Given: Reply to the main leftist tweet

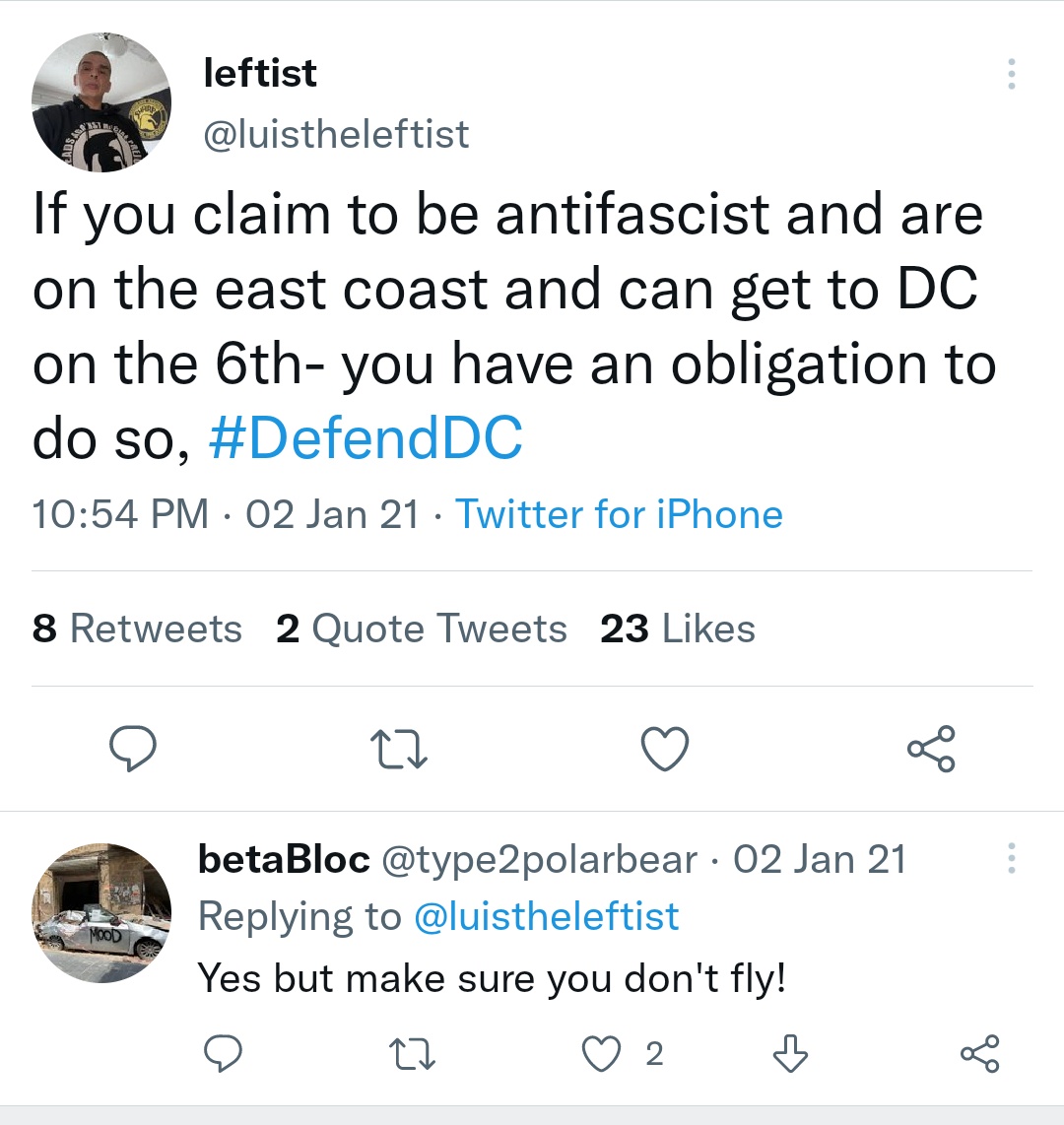Looking at the screenshot, I should coord(132,750).
